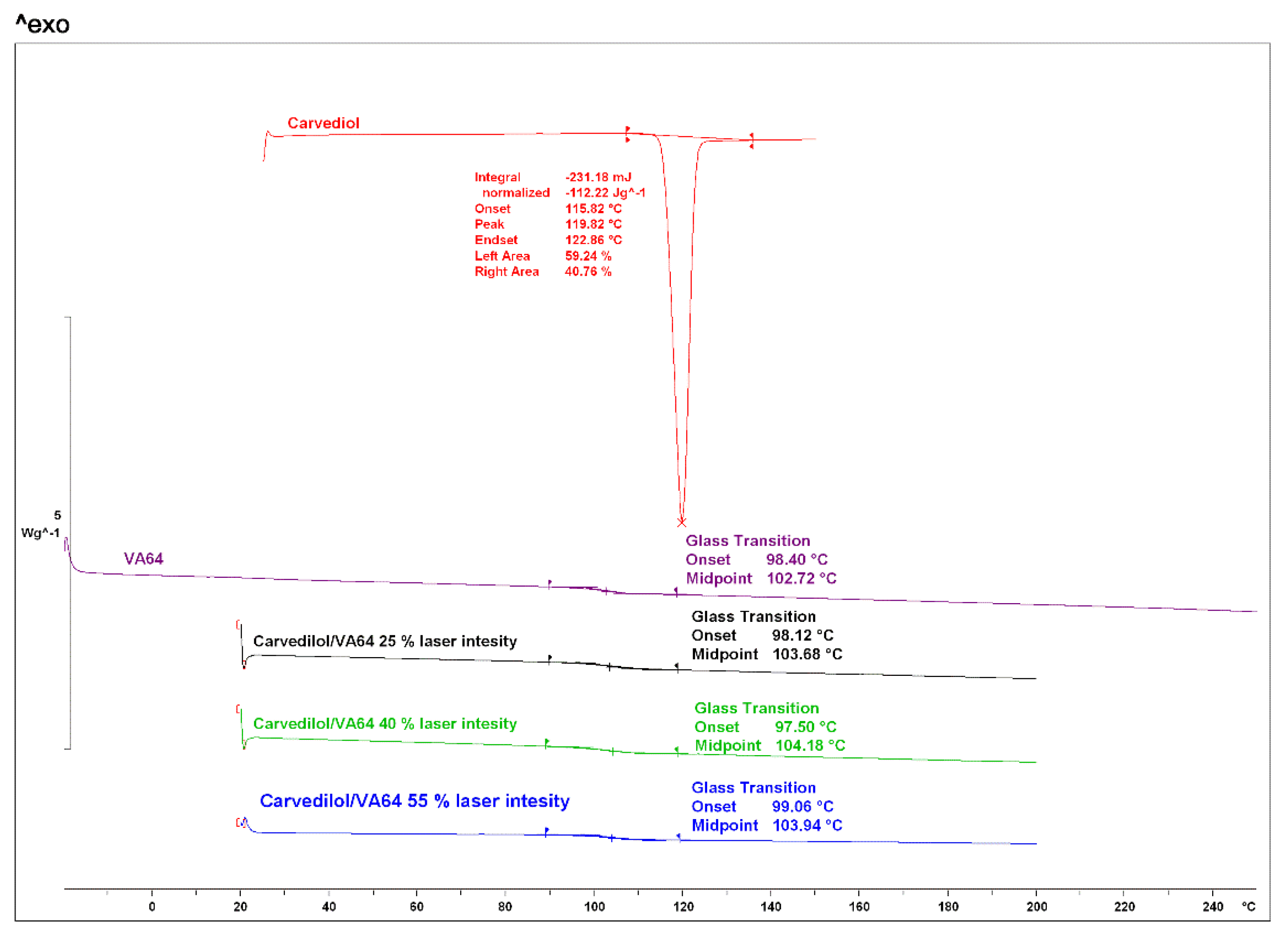Toggle visibility of the Carvediol curve
The image size is (1288, 937).
[x=324, y=122]
